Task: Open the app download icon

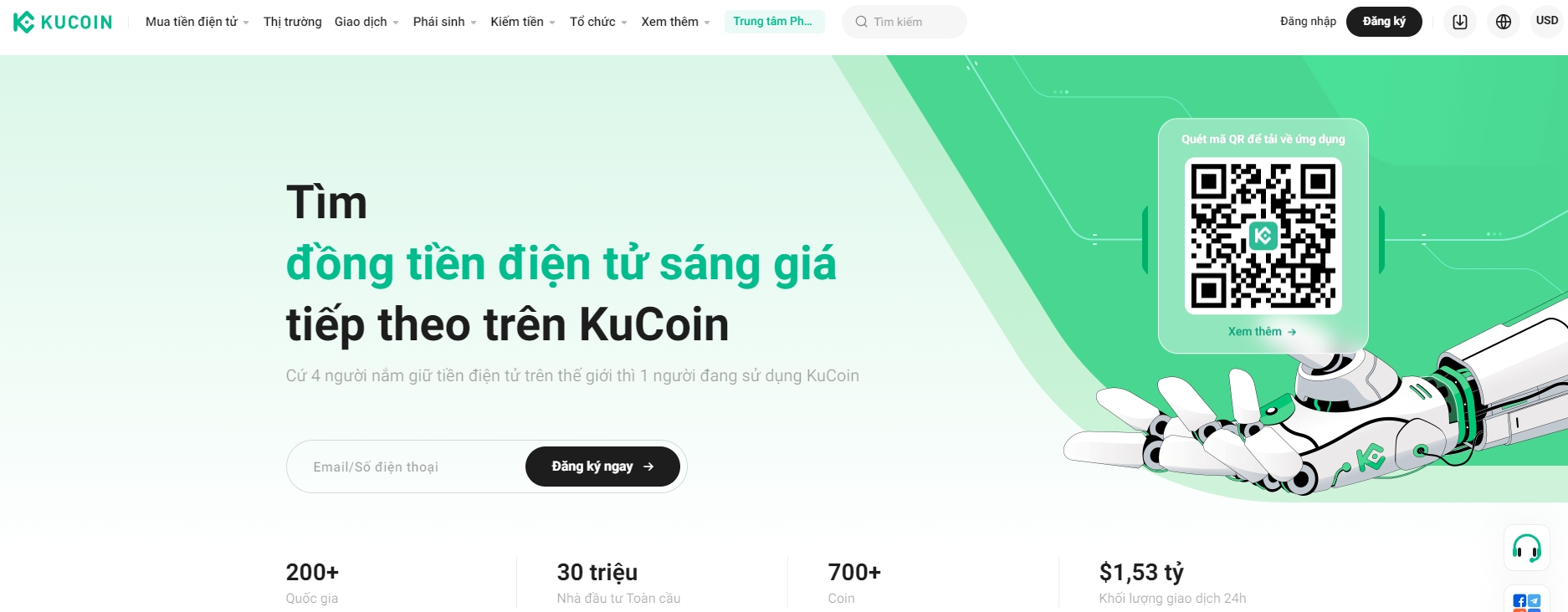Action: [x=1460, y=22]
